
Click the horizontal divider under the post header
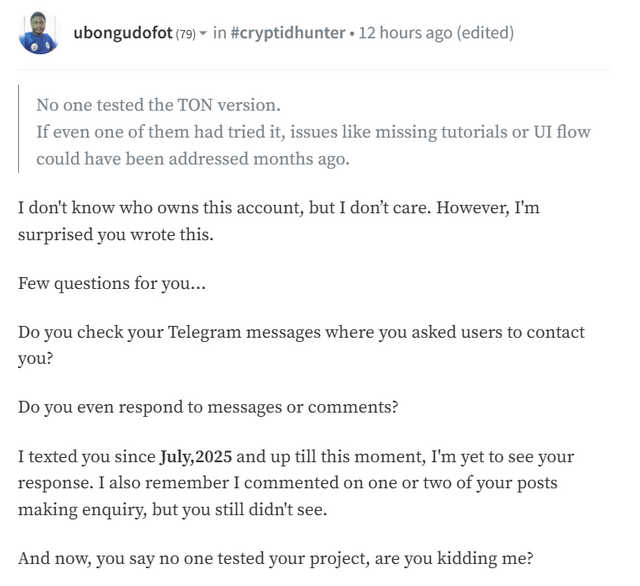coord(314,70)
